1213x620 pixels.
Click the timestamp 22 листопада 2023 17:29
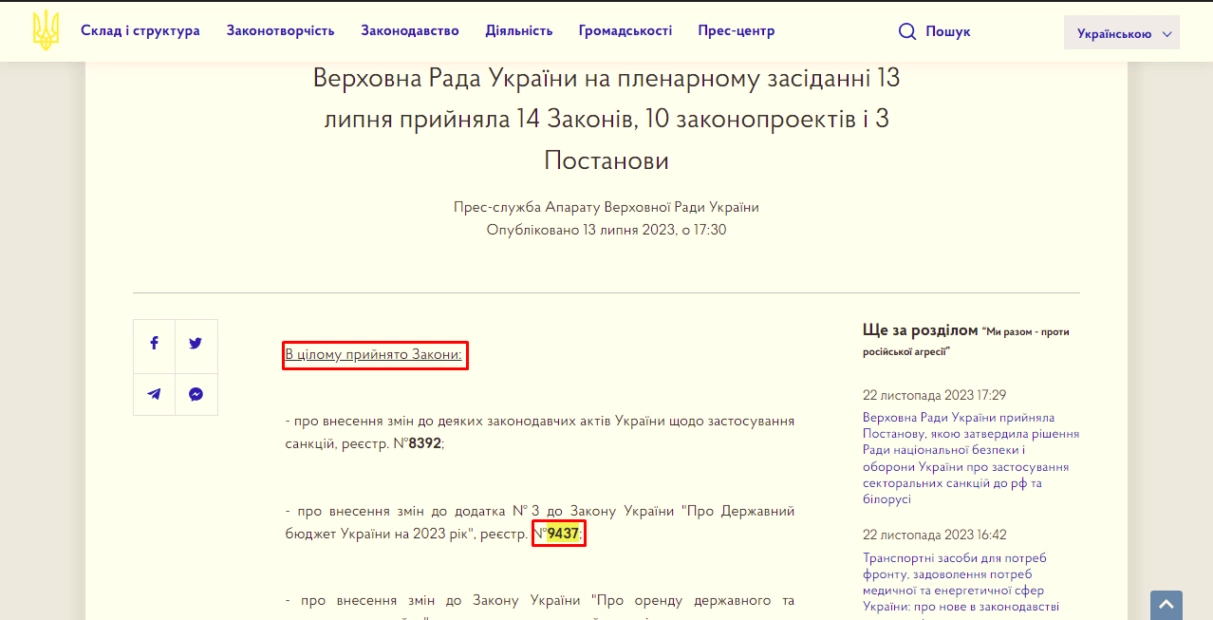[934, 395]
